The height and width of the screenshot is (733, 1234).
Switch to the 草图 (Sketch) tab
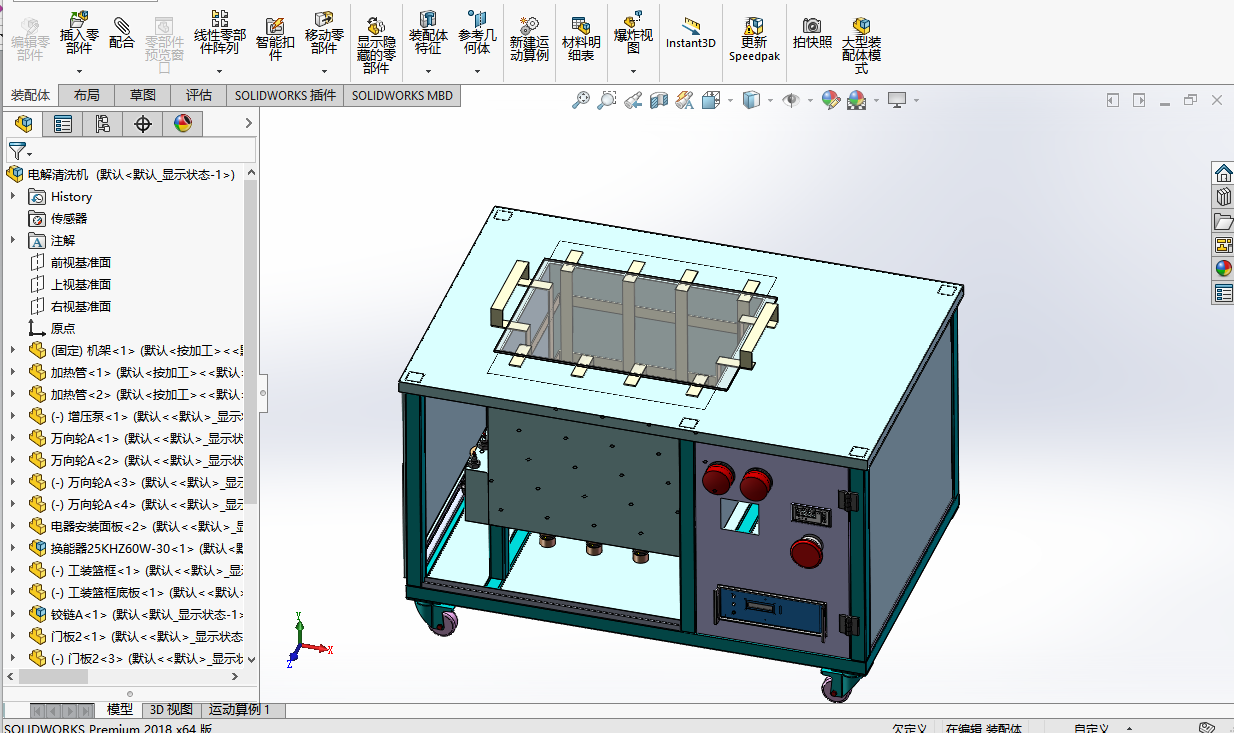pos(143,95)
